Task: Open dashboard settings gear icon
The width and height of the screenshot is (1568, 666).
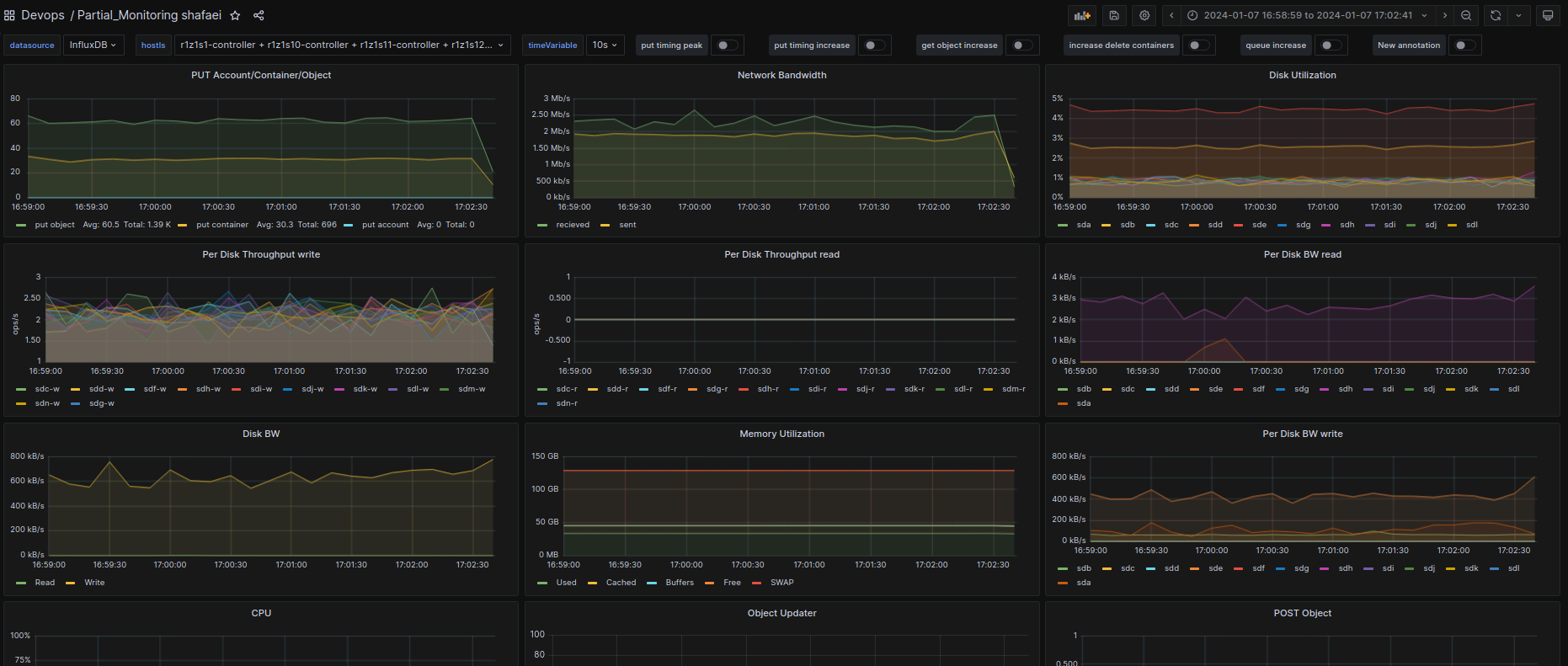Action: click(x=1144, y=15)
